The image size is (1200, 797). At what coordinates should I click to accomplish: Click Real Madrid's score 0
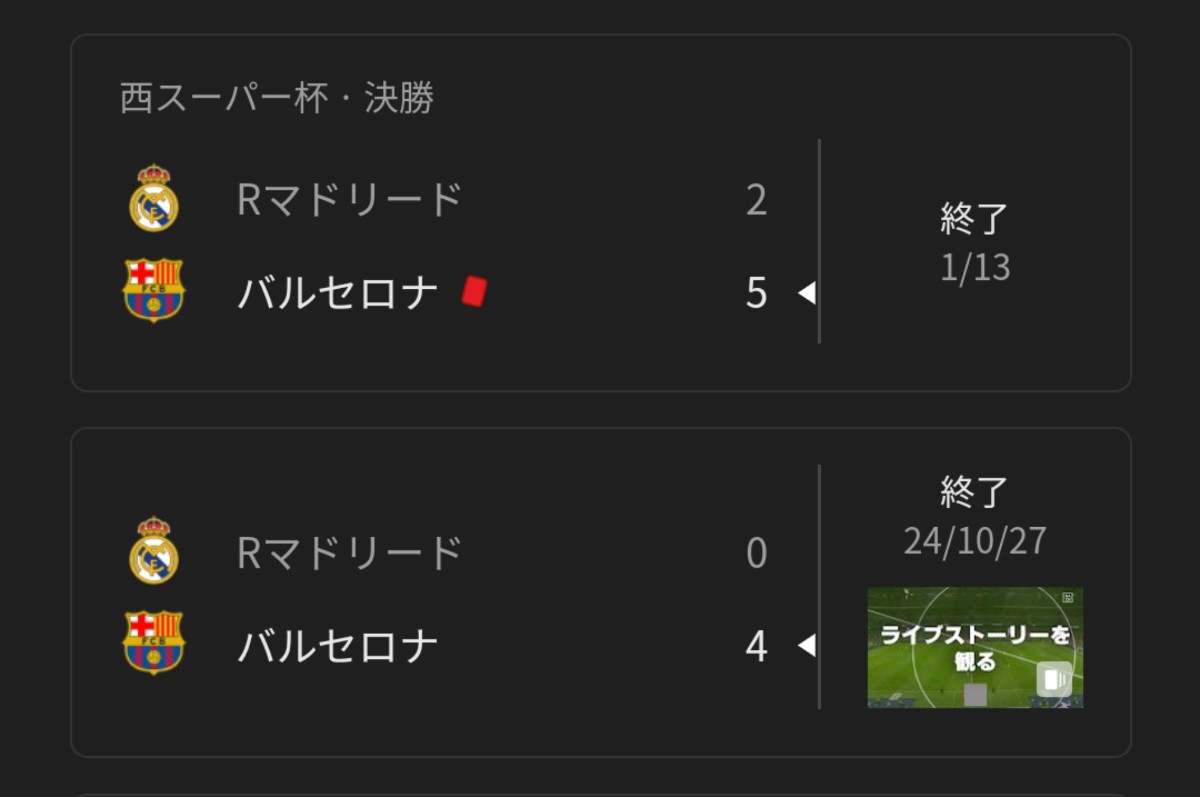[x=756, y=553]
